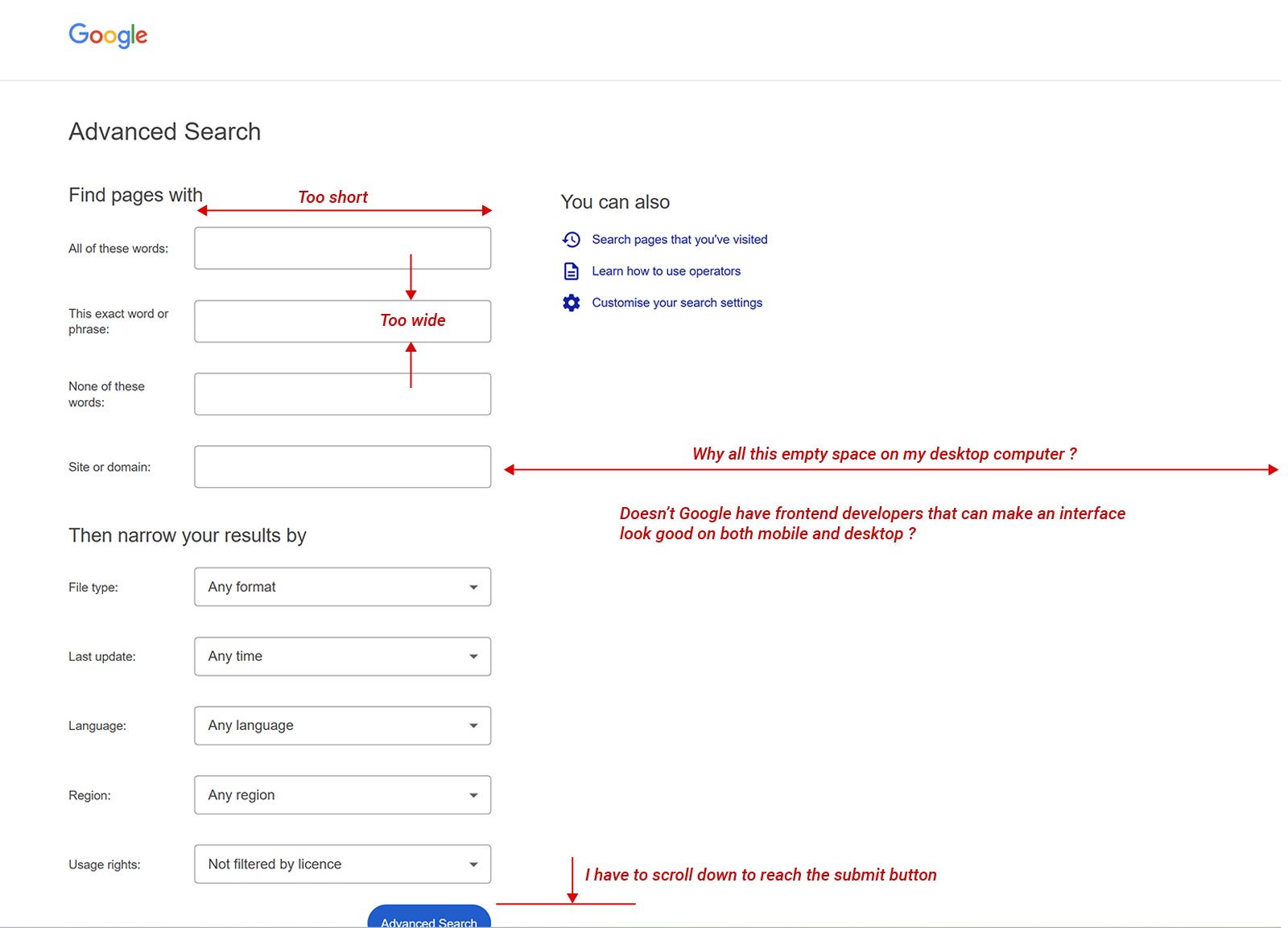1288x928 pixels.
Task: Open the File type dropdown
Action: (x=343, y=587)
